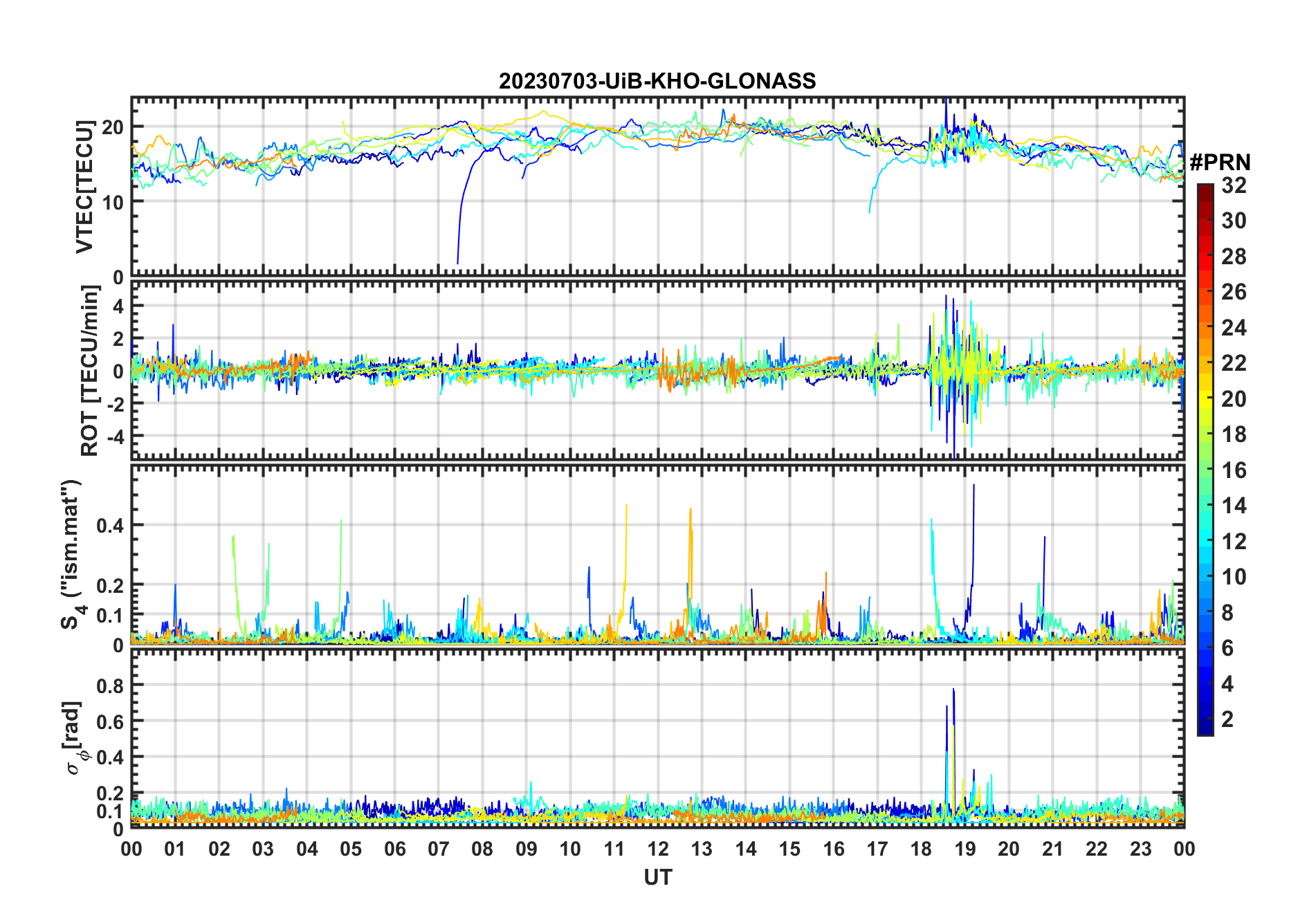Click the ROT panel y-tick label -2

pyautogui.click(x=114, y=404)
